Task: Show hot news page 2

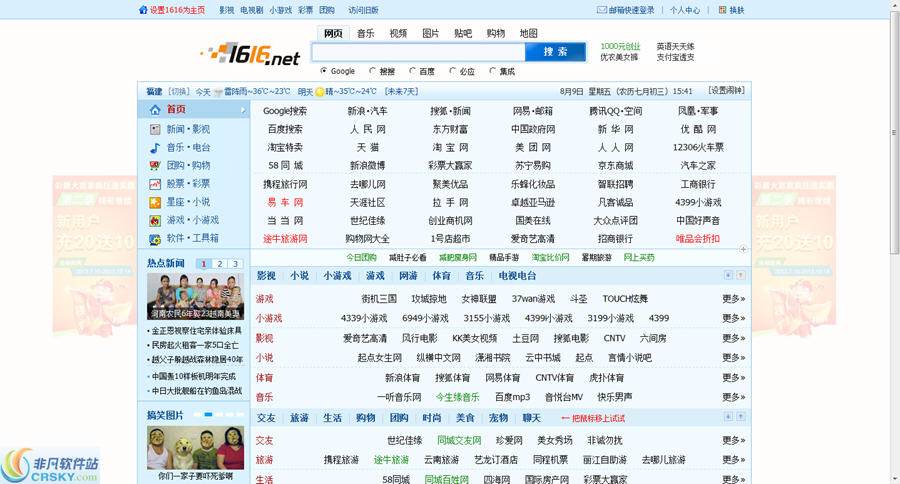Action: pyautogui.click(x=220, y=264)
